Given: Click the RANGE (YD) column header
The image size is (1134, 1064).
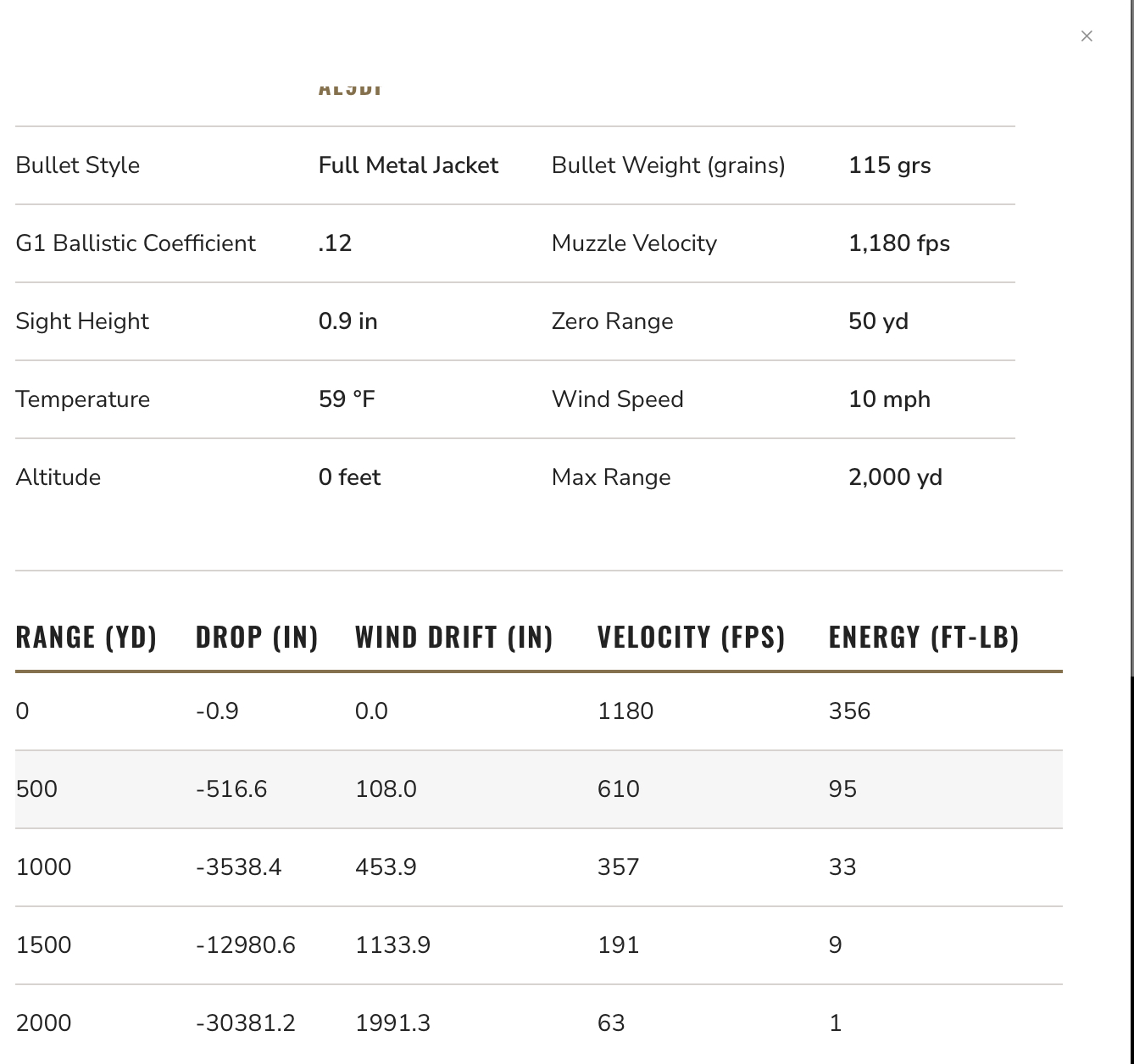Looking at the screenshot, I should [86, 637].
